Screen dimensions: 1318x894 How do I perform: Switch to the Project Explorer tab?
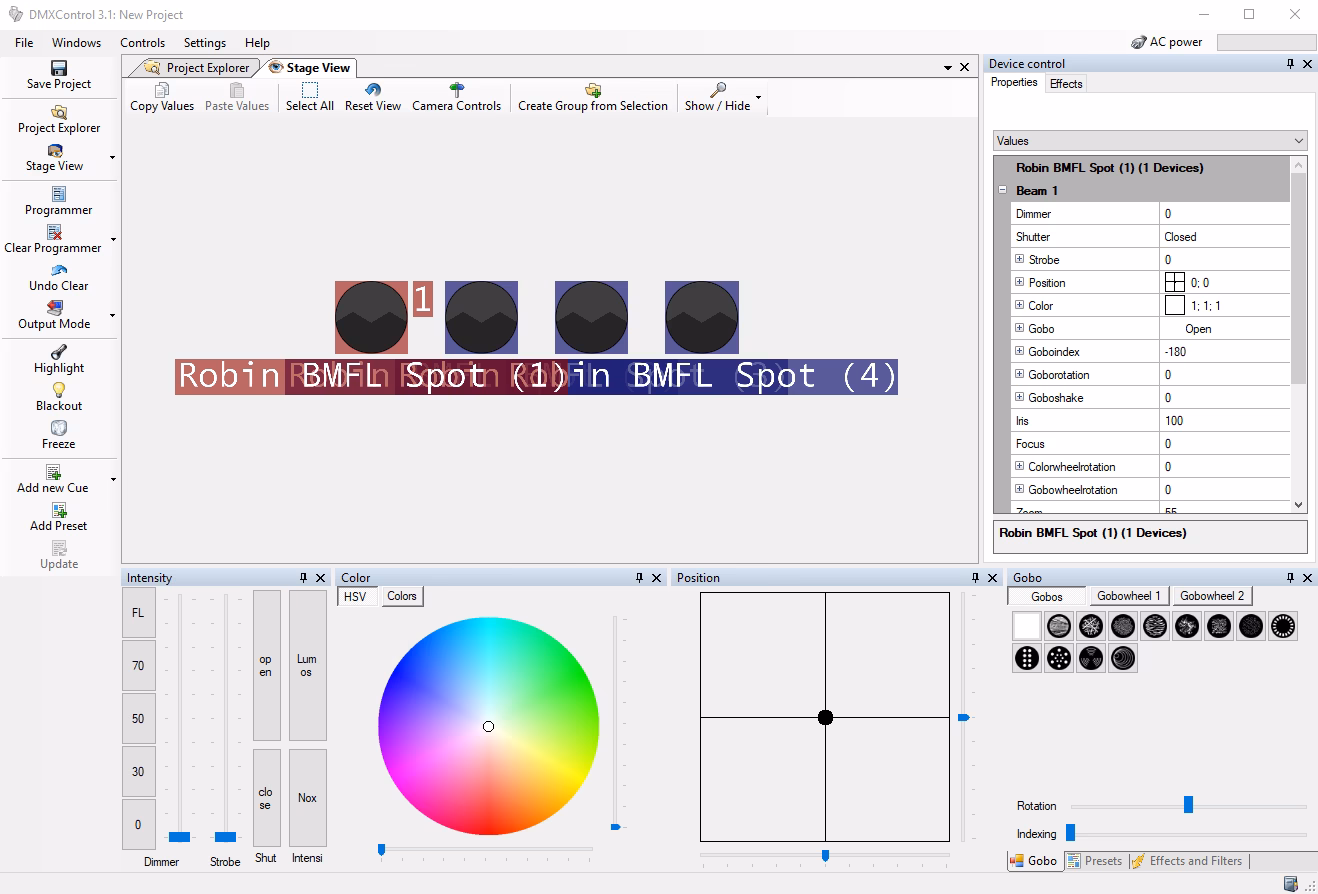[x=196, y=68]
